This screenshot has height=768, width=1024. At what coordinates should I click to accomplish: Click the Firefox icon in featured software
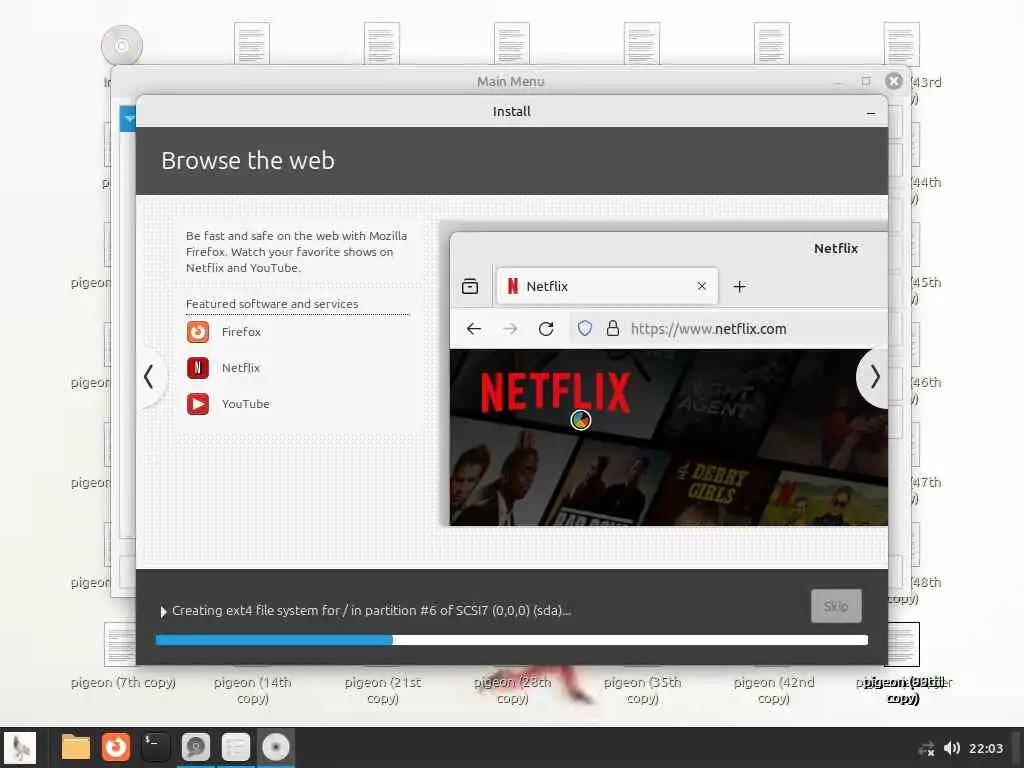coord(198,332)
